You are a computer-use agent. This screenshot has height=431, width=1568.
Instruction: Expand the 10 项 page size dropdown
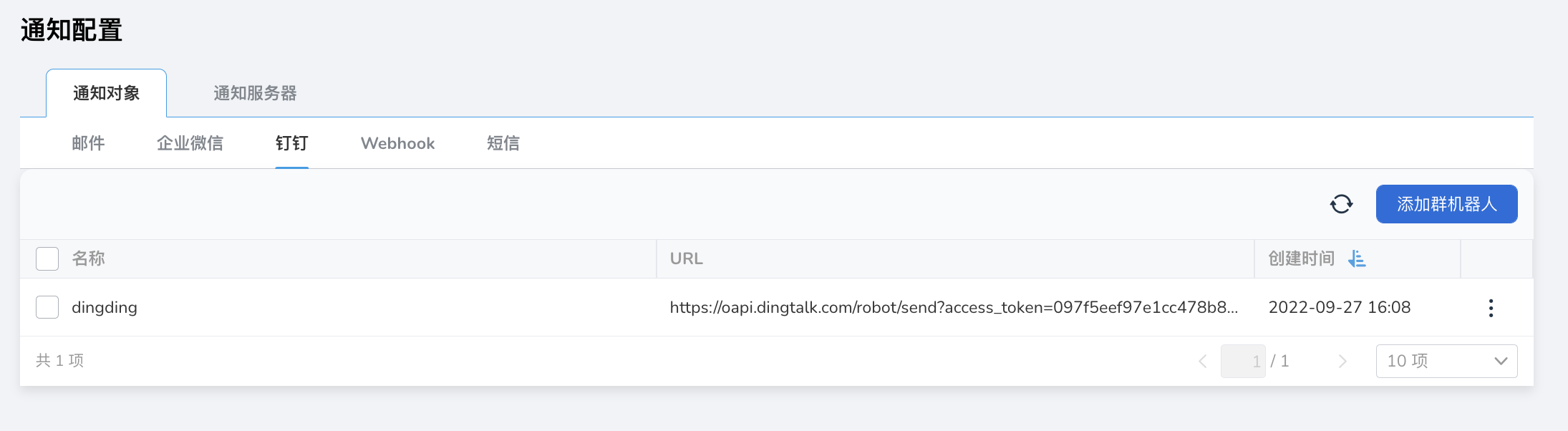click(x=1446, y=362)
